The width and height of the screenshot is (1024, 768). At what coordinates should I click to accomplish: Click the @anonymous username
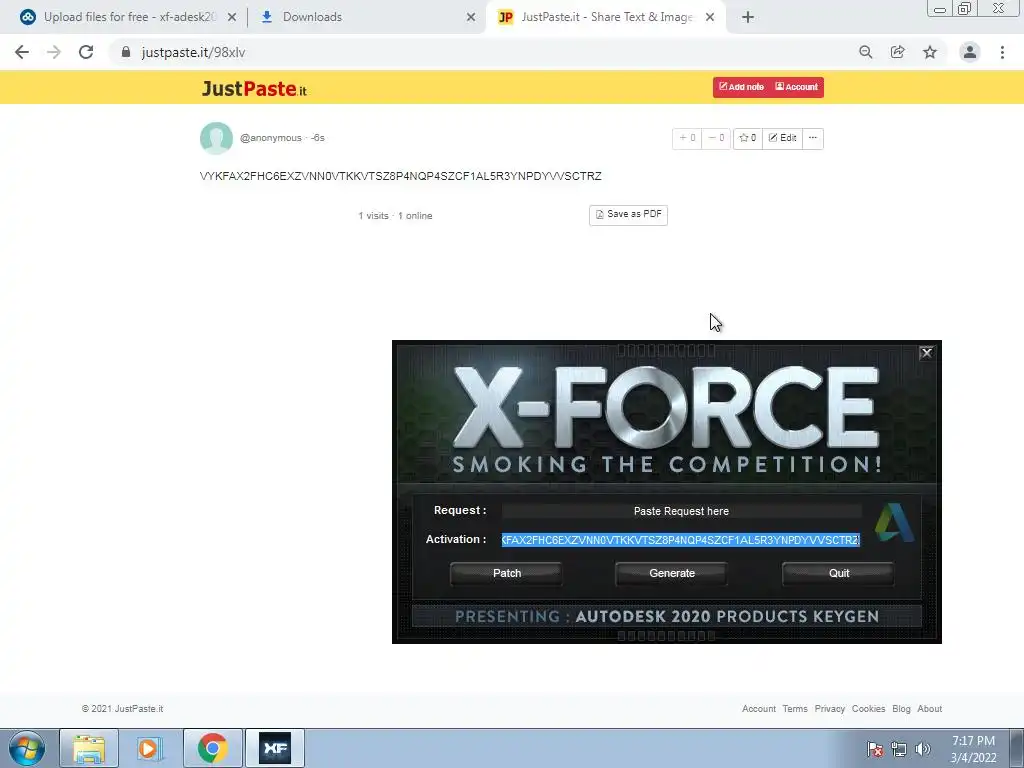click(x=270, y=138)
